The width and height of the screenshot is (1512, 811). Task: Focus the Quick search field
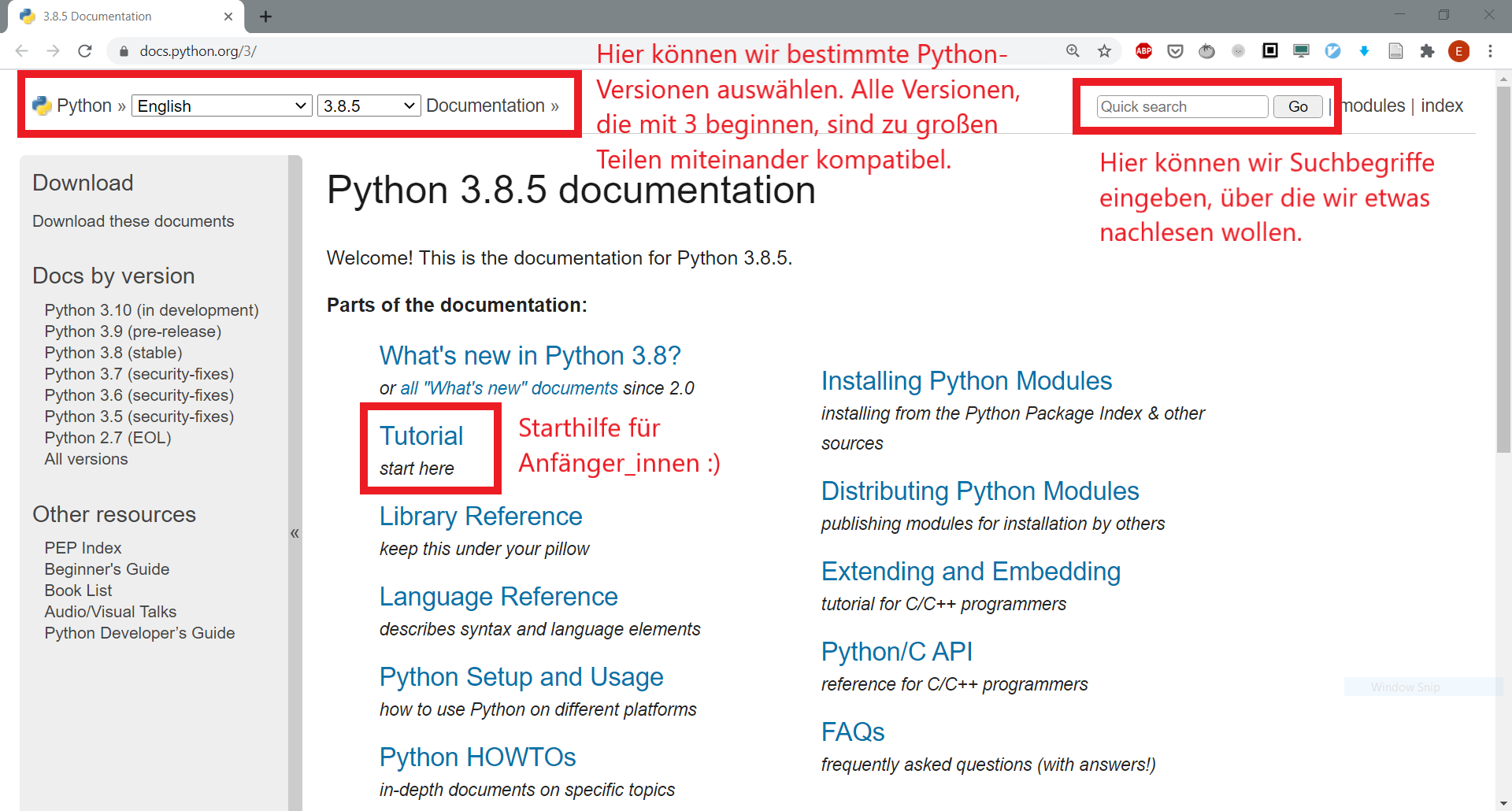[x=1182, y=106]
